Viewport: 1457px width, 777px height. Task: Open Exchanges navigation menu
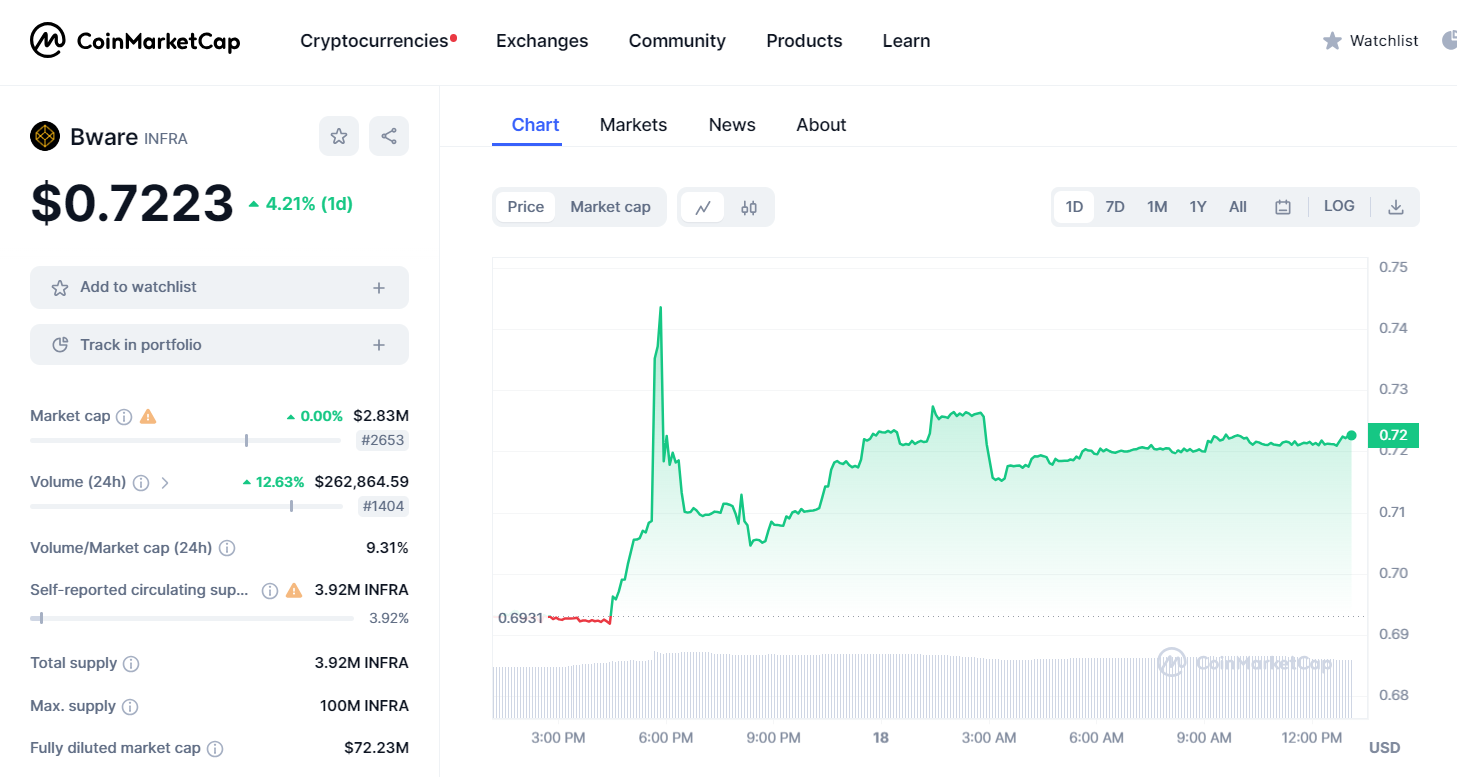click(x=542, y=41)
